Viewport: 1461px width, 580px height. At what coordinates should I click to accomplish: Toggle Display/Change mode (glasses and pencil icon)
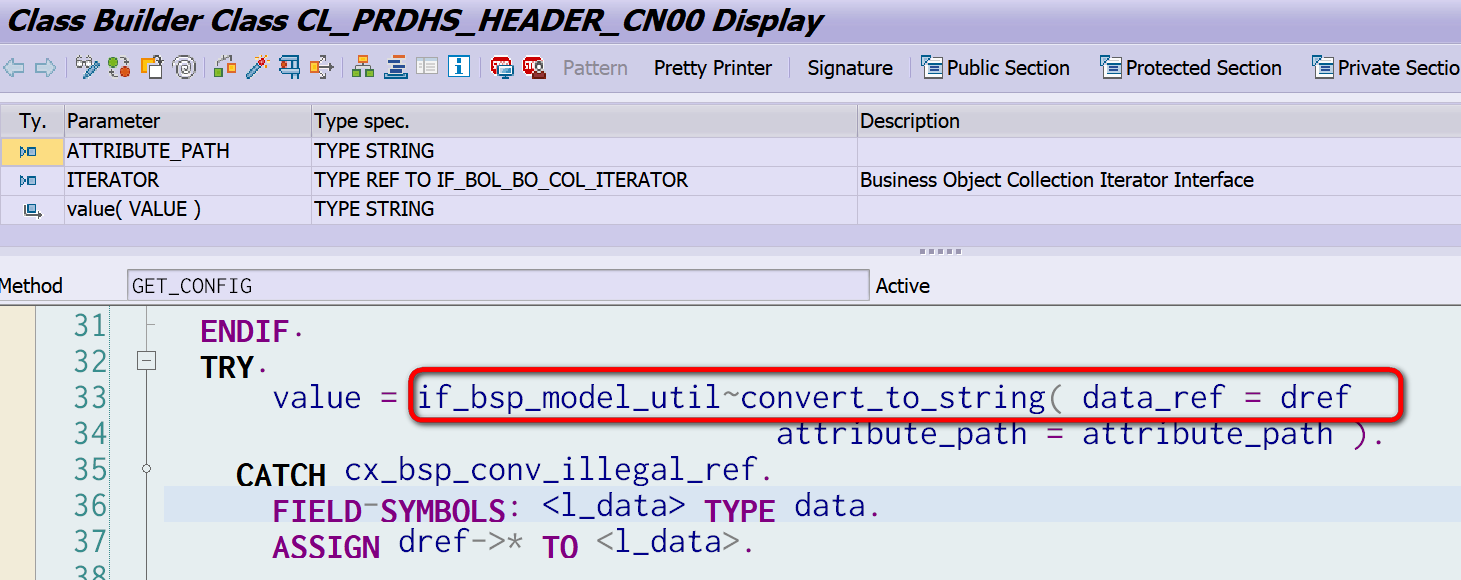coord(88,68)
